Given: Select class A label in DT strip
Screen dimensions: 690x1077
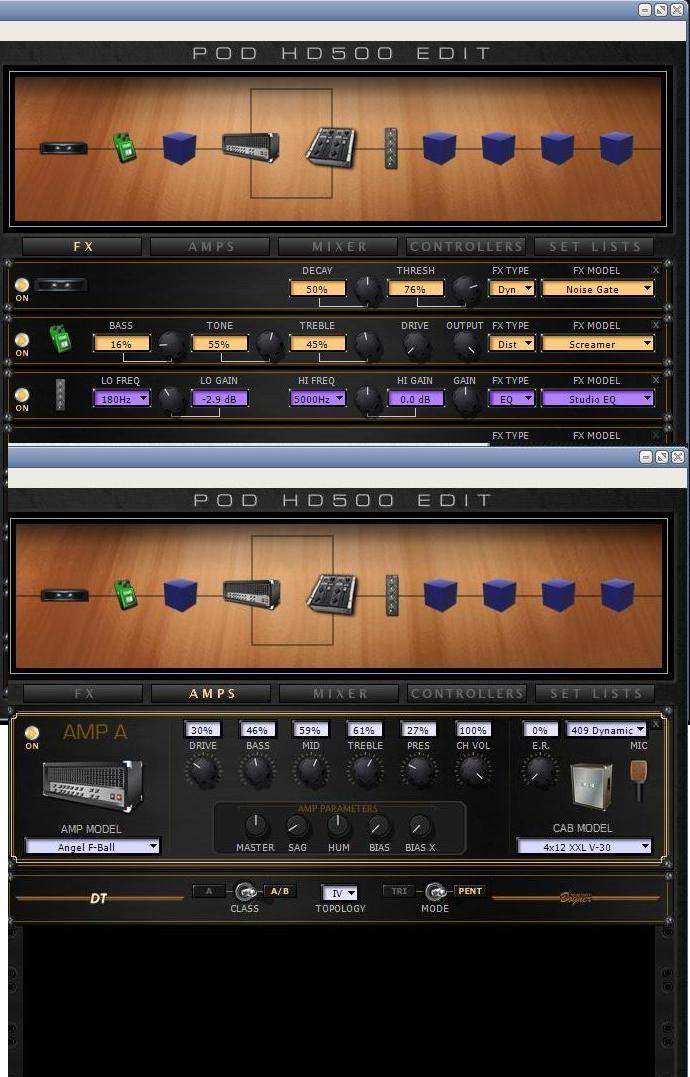Looking at the screenshot, I should [x=209, y=892].
